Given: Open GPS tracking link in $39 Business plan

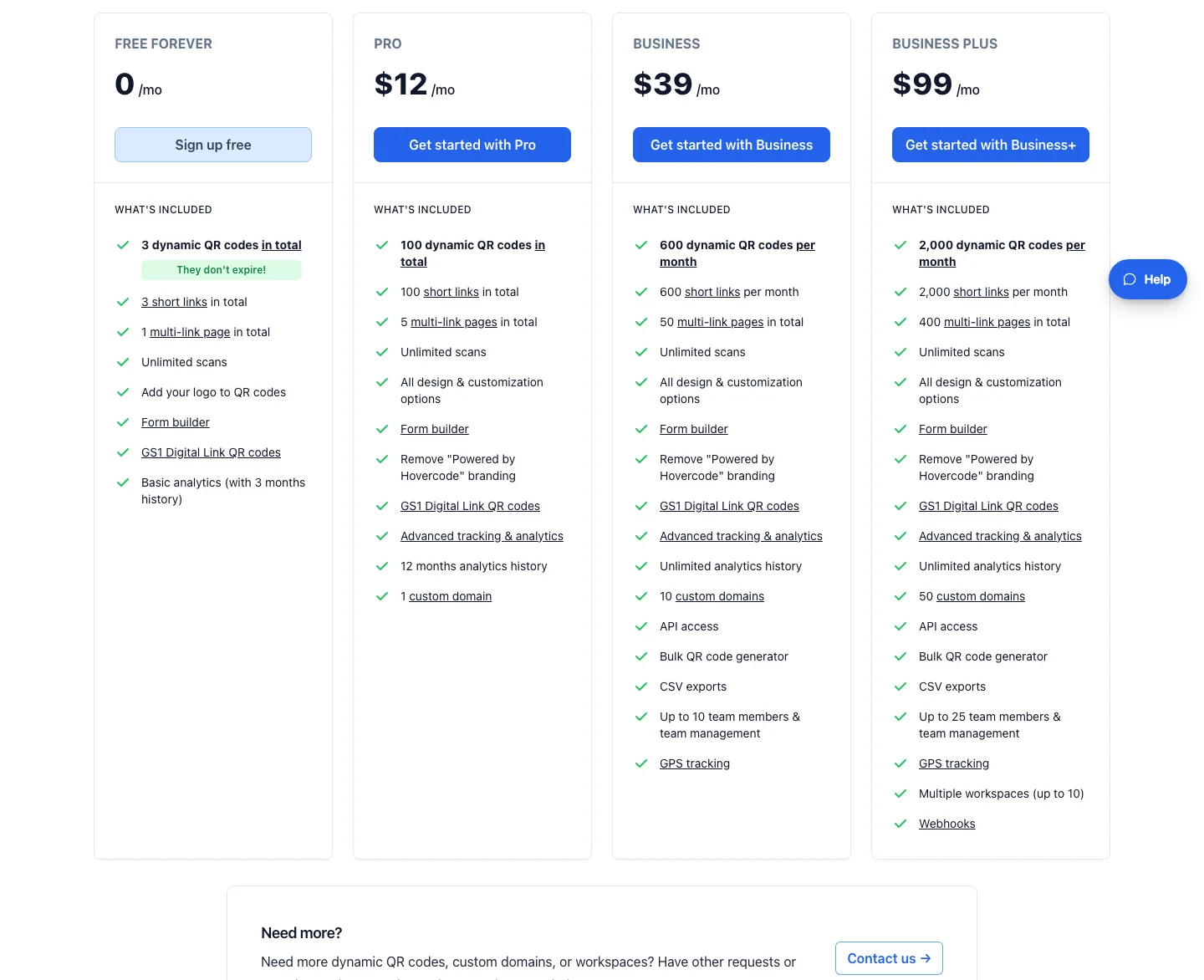Looking at the screenshot, I should [695, 763].
